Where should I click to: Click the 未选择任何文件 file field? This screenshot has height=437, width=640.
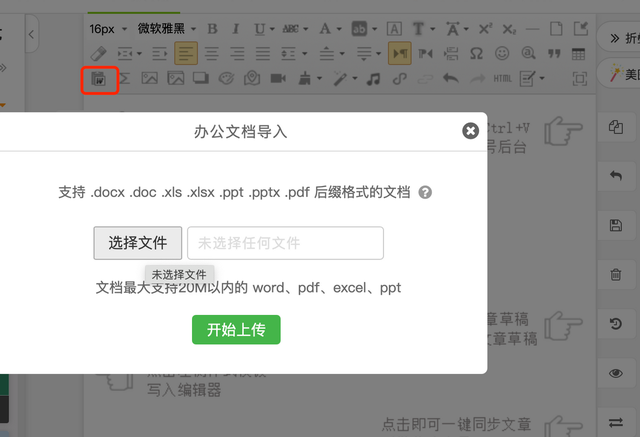[x=285, y=243]
